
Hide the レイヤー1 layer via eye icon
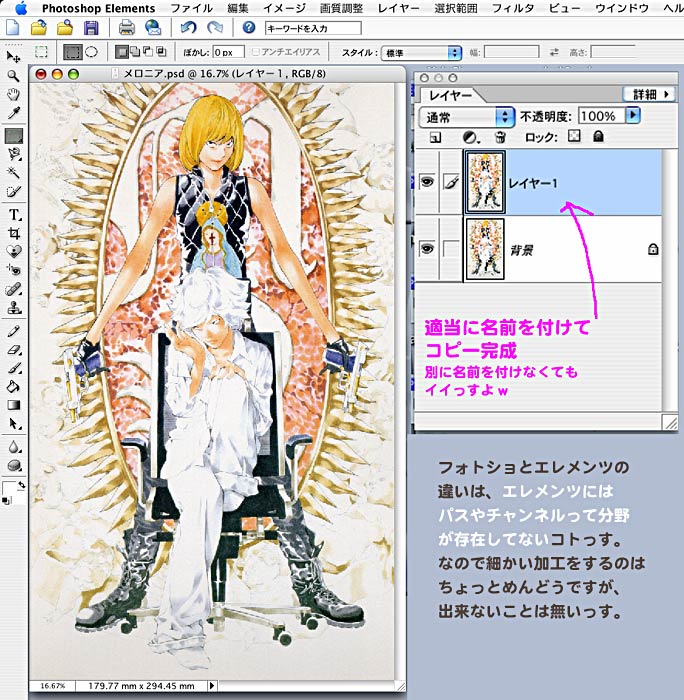point(427,182)
